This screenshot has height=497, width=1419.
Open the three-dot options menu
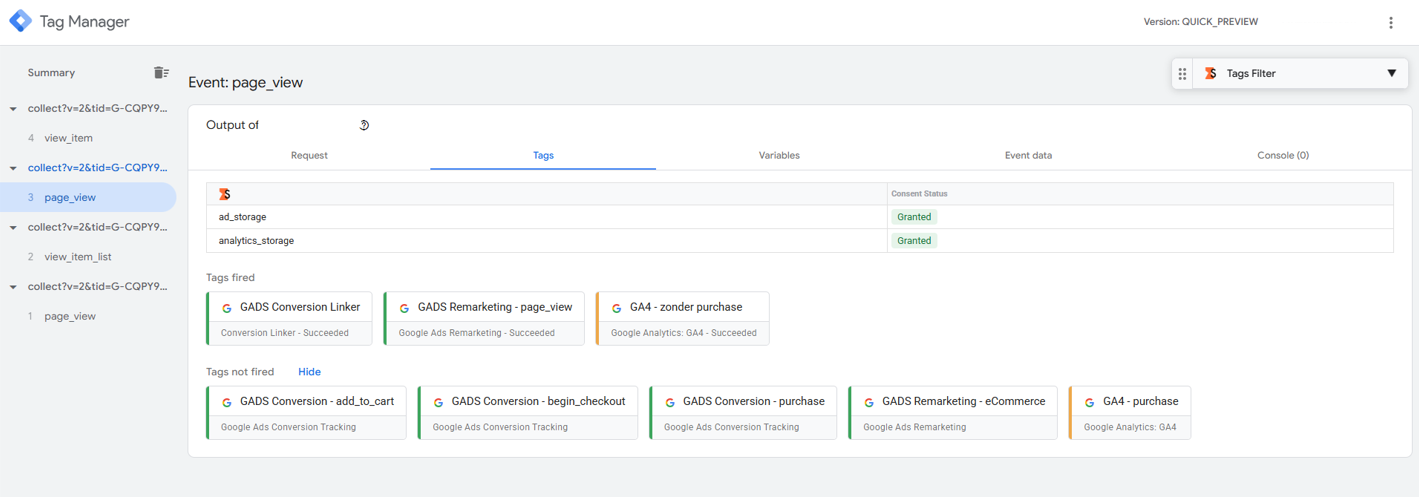point(1390,23)
